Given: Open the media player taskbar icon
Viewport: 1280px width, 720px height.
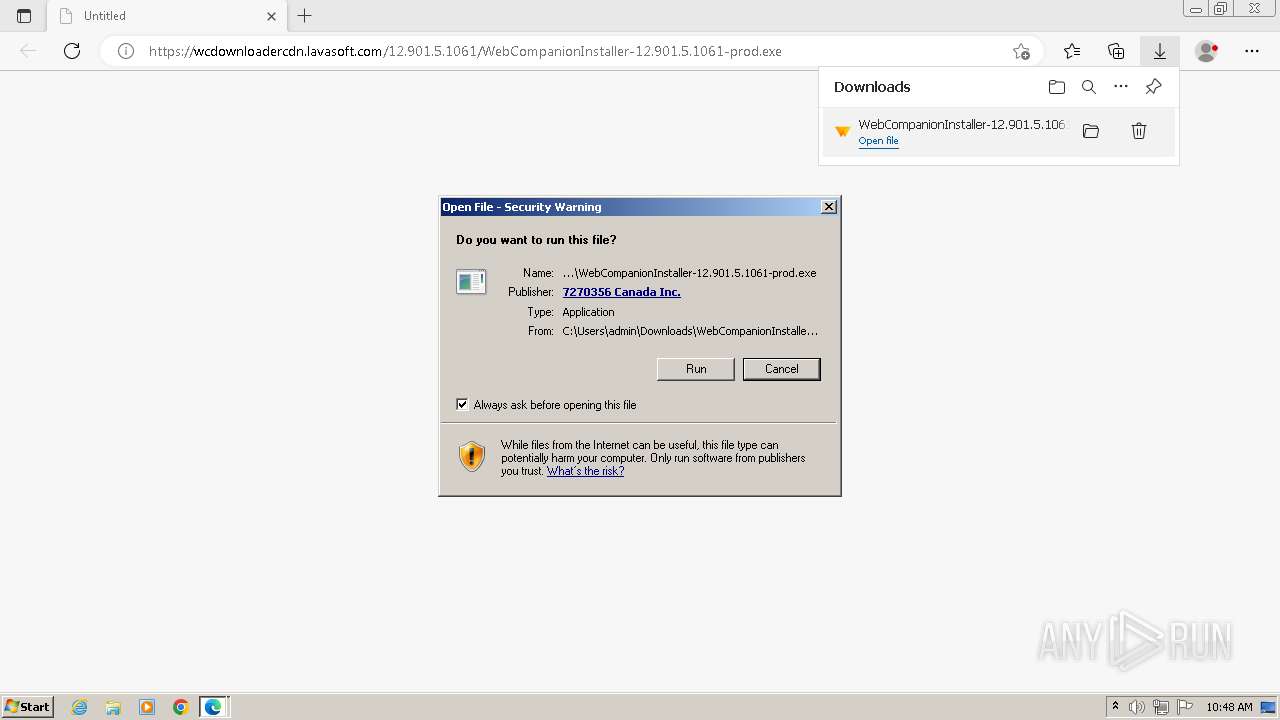Looking at the screenshot, I should [x=147, y=707].
